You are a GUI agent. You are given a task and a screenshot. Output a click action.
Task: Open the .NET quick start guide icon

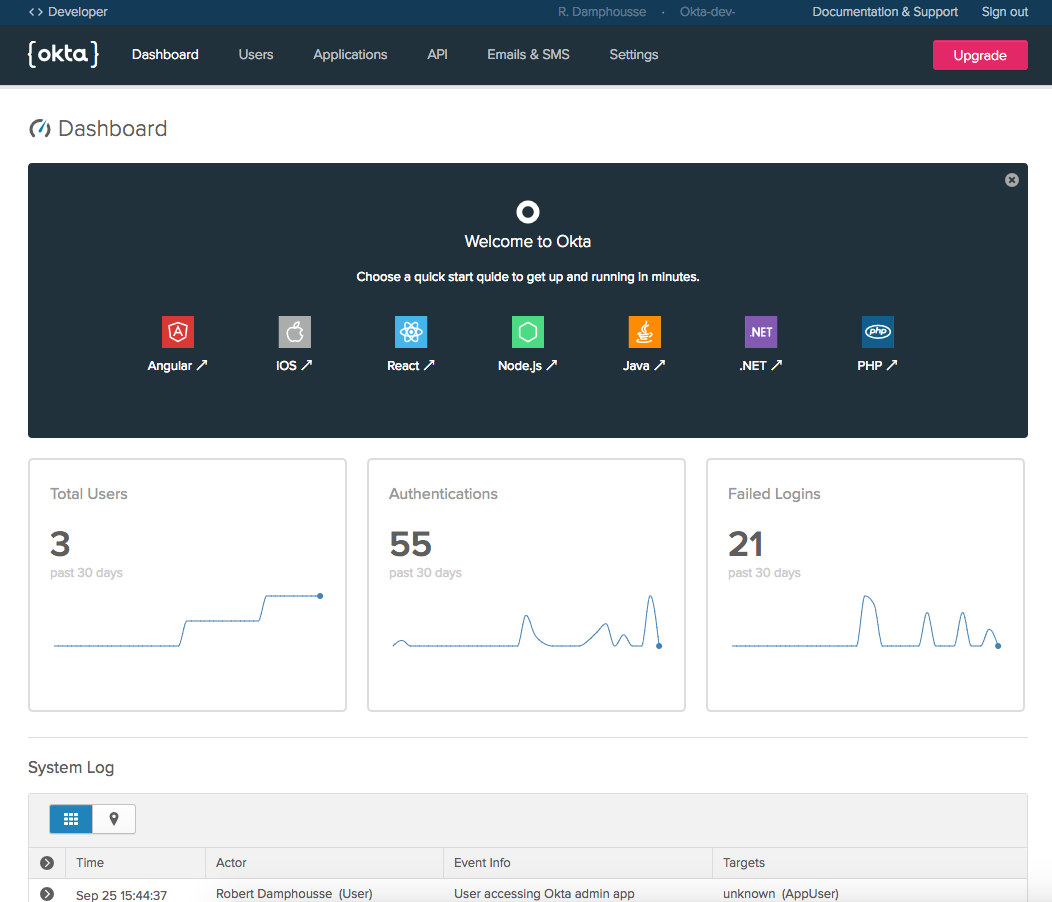760,332
